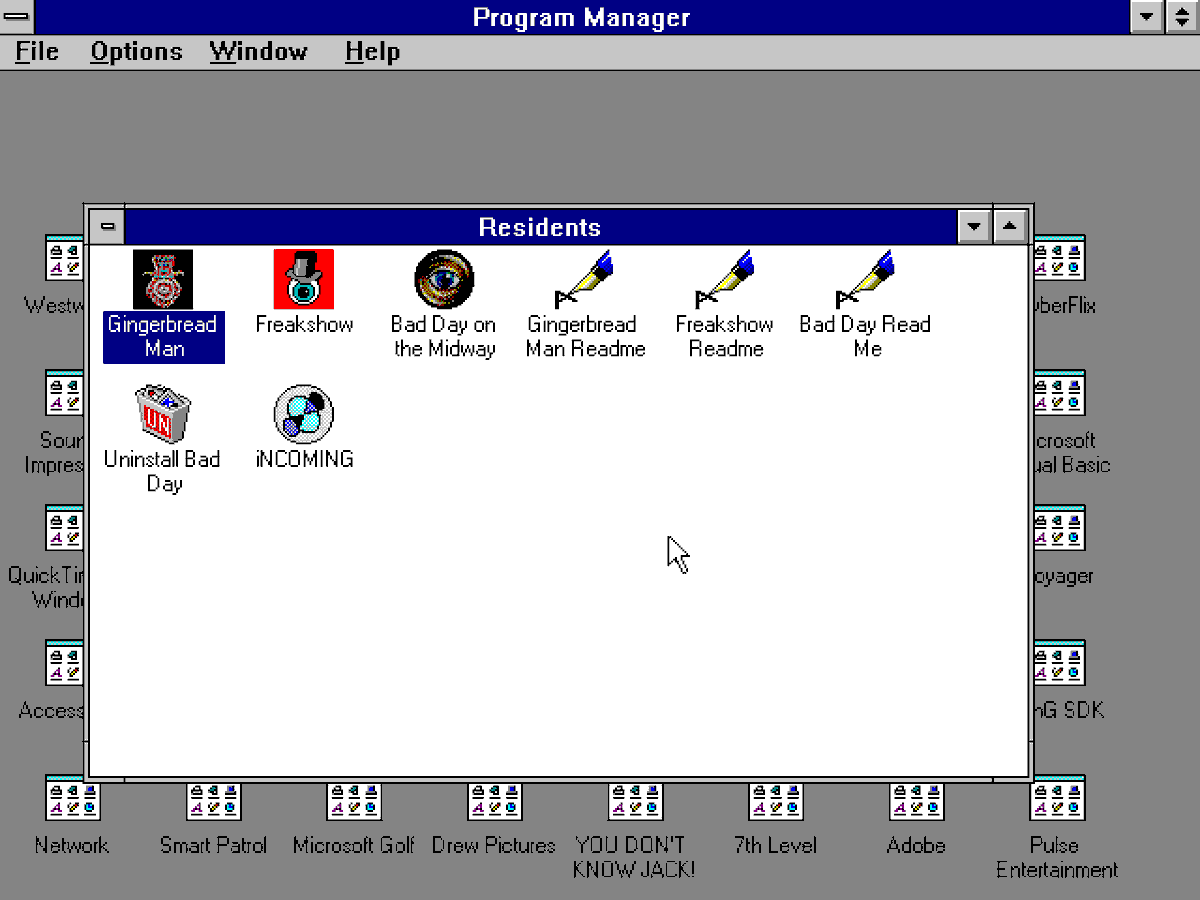Click the 'Microsoft Golf' group label

click(354, 845)
